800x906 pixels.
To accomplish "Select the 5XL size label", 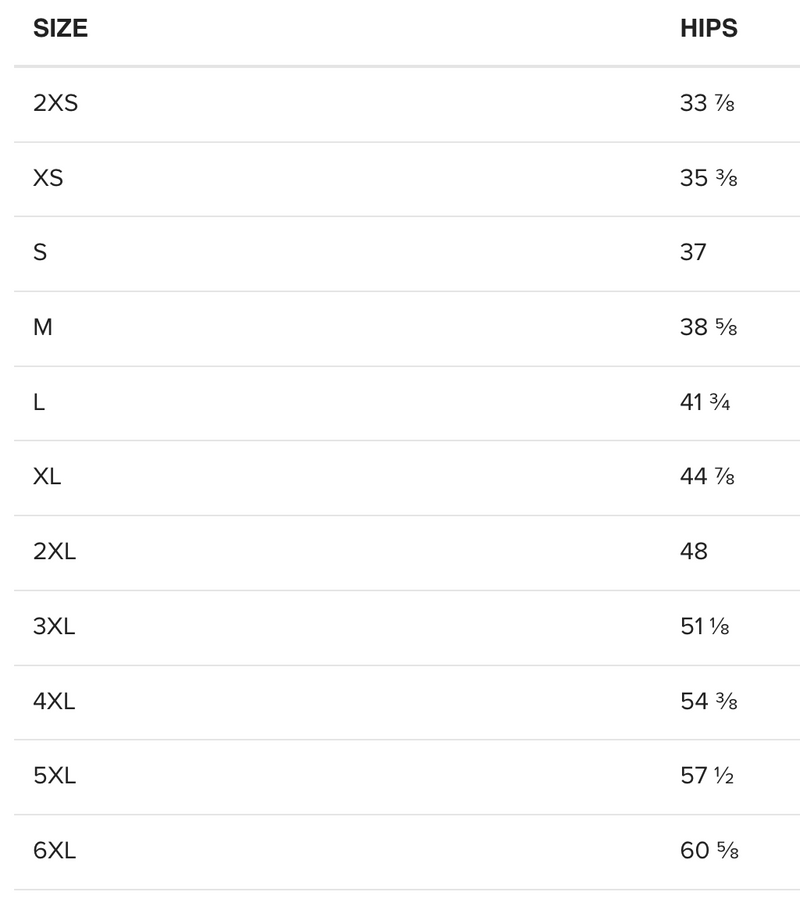I will coord(54,776).
